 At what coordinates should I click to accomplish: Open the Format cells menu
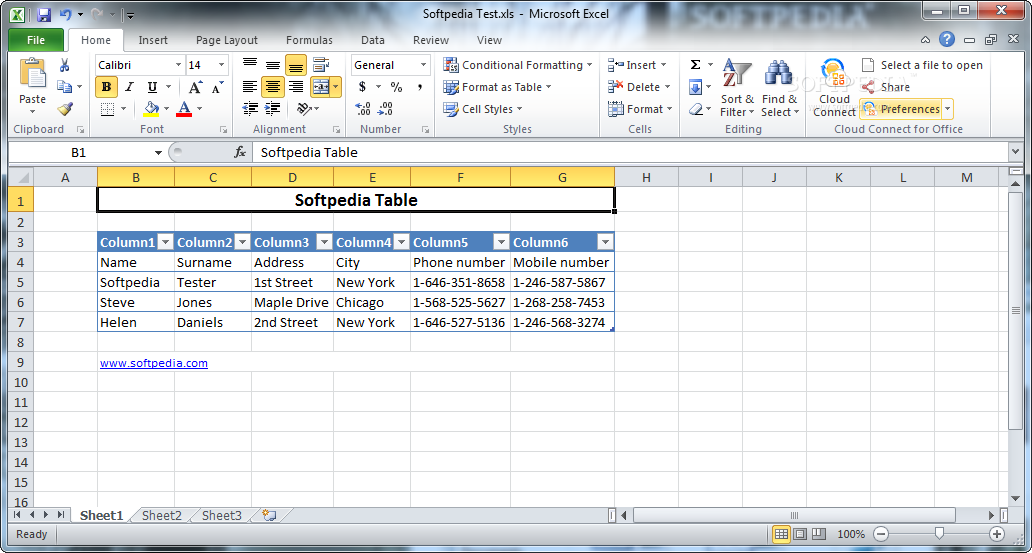click(x=640, y=109)
